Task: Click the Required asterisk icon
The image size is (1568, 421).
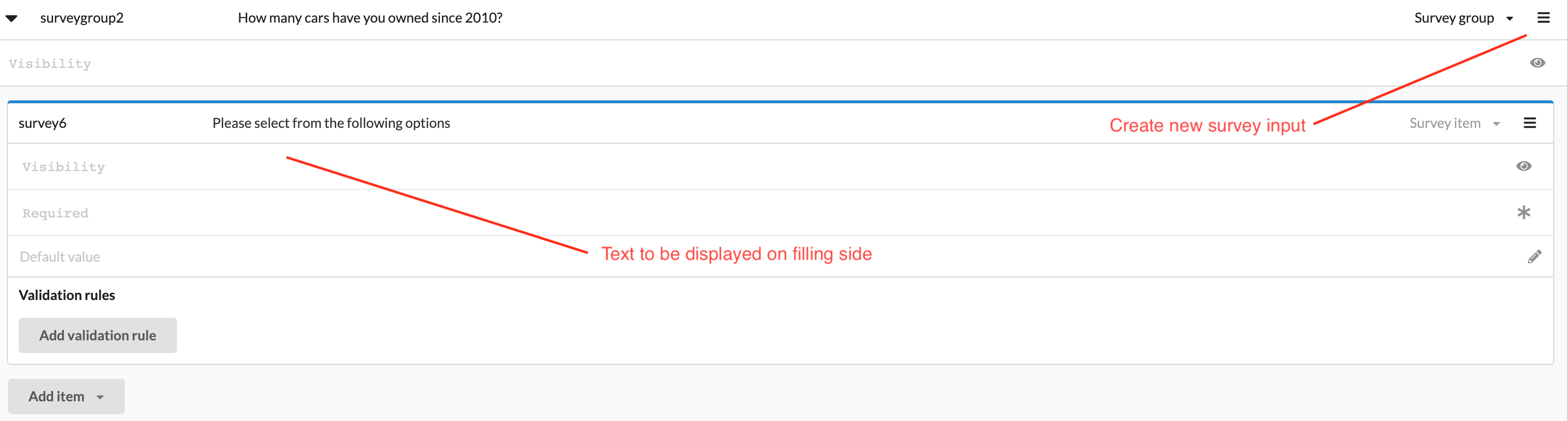Action: (x=1524, y=212)
